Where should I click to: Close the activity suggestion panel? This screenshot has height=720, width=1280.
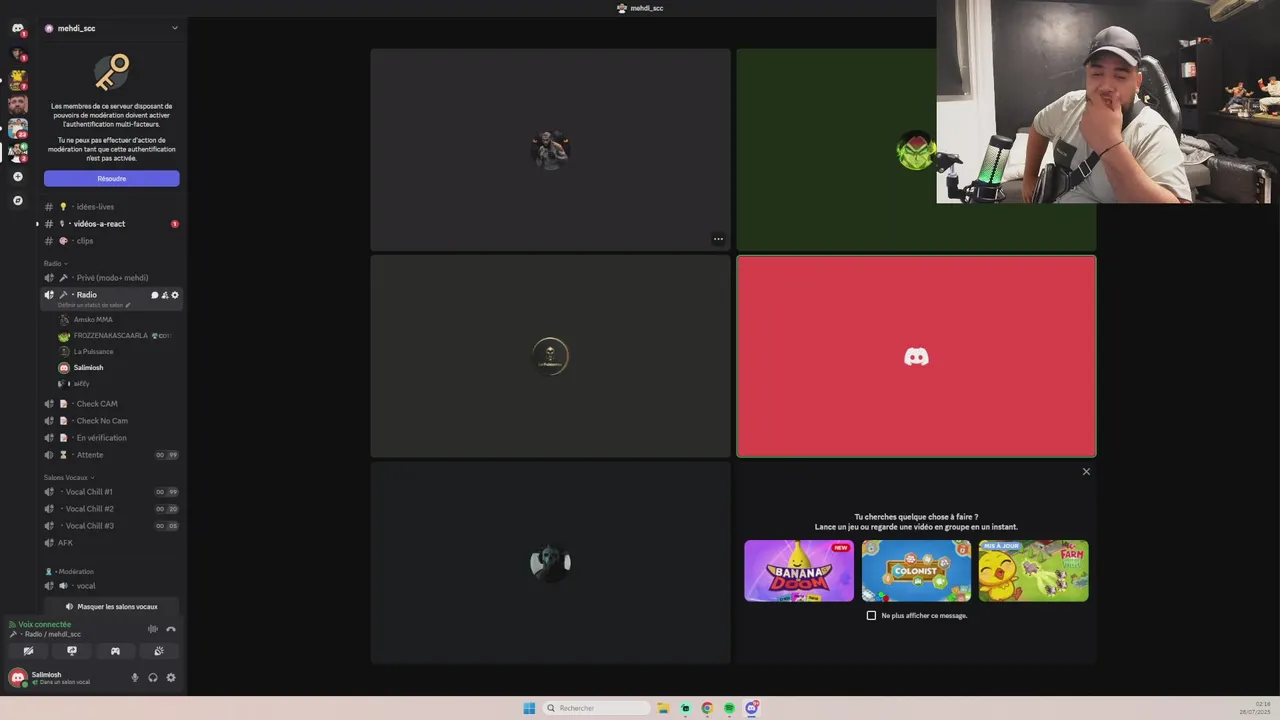1086,472
